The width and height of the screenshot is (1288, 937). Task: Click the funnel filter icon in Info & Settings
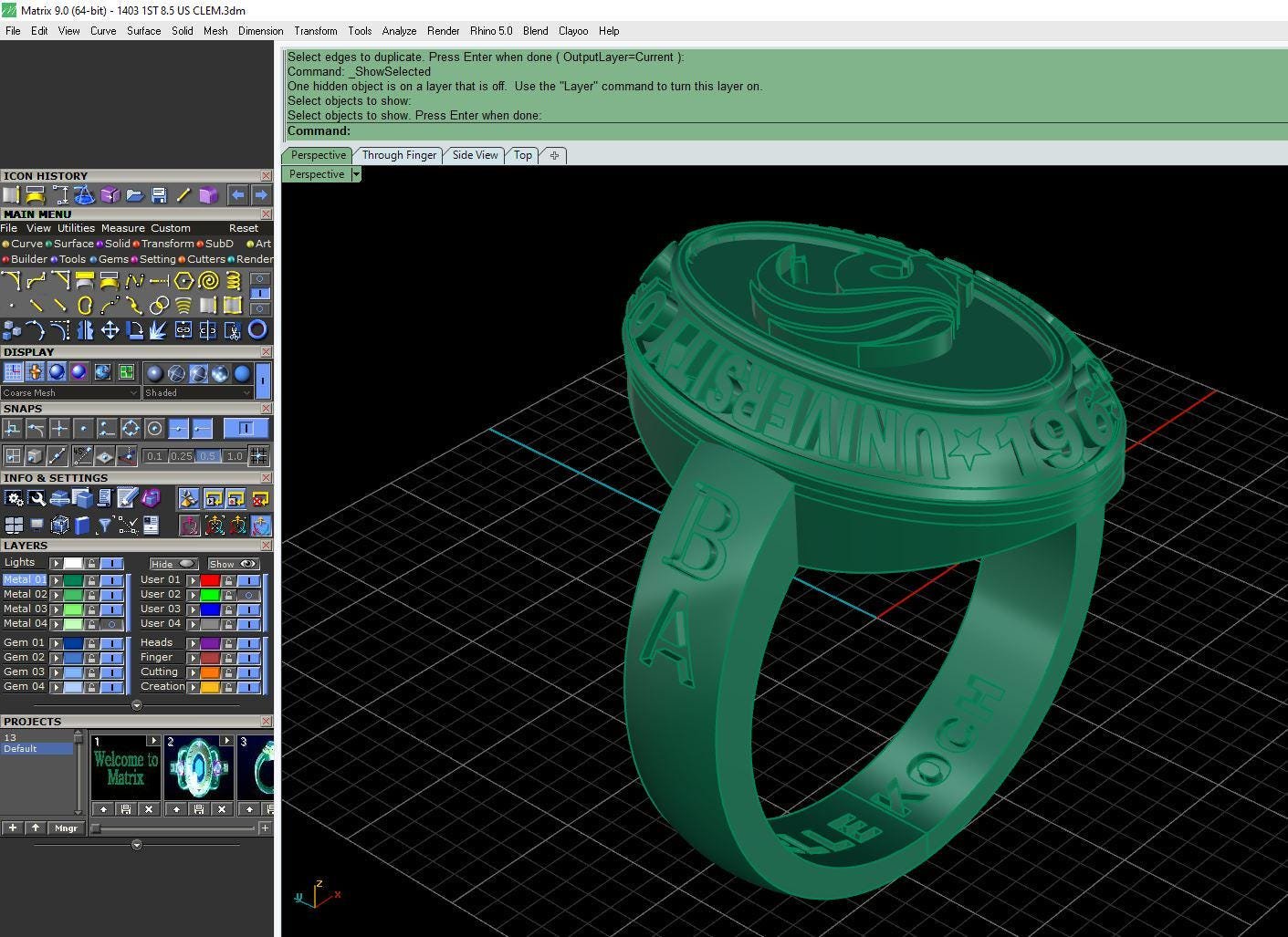pyautogui.click(x=105, y=525)
